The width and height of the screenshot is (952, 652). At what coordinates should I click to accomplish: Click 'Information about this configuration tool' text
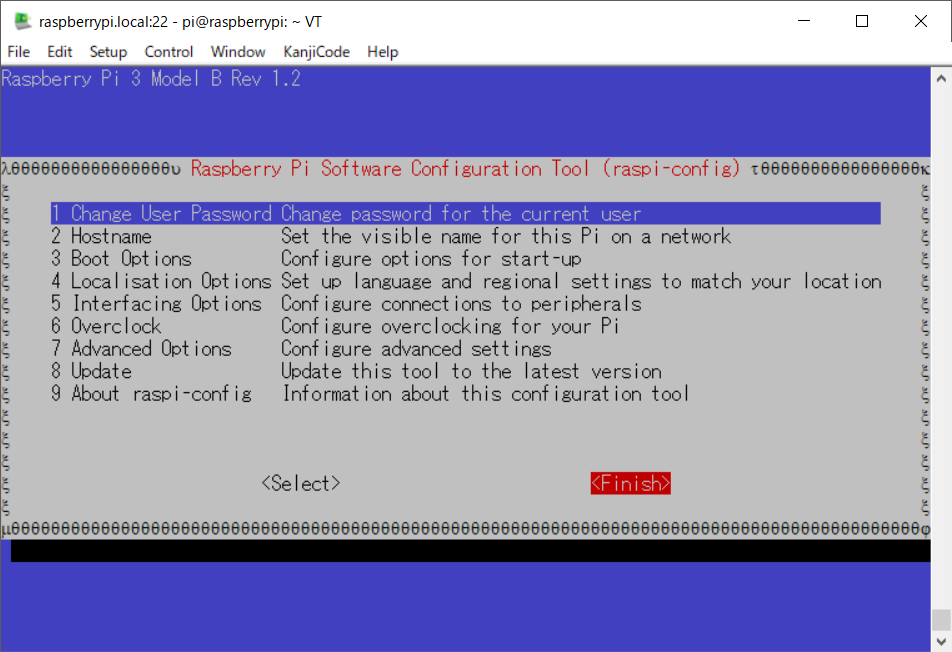point(486,393)
